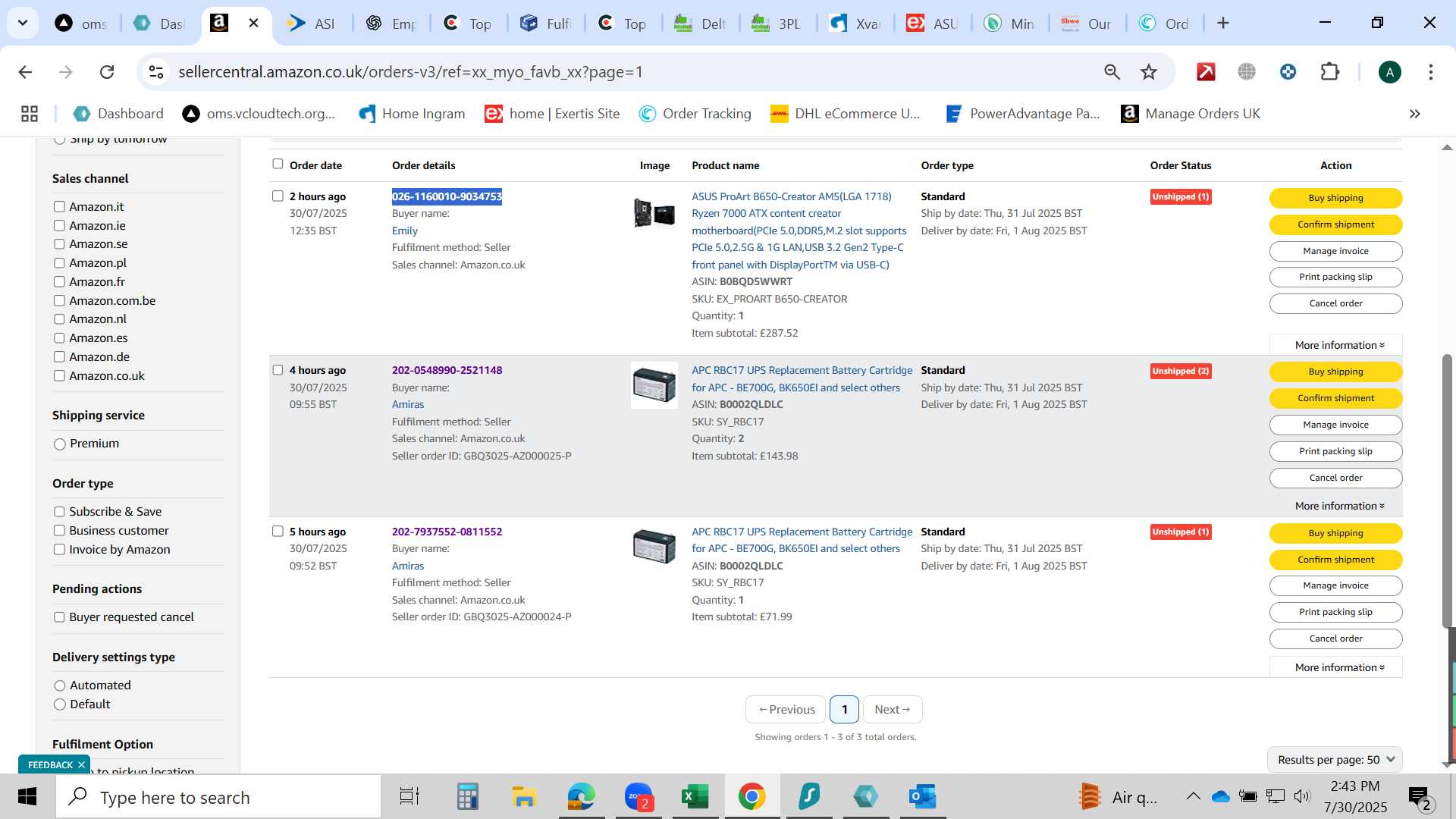Switch to the Dashboard browser tab
The width and height of the screenshot is (1456, 819).
pyautogui.click(x=158, y=24)
